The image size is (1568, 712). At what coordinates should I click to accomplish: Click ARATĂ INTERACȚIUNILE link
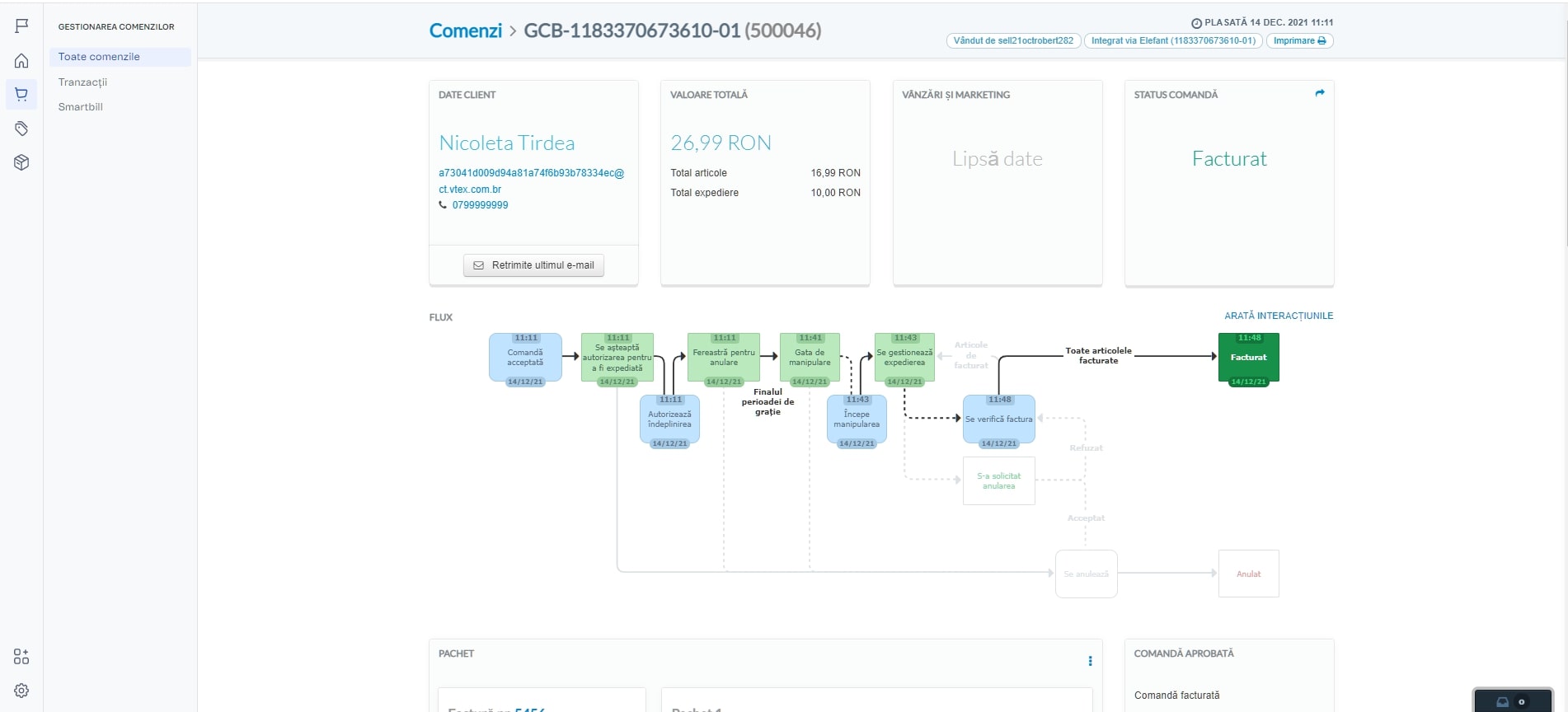pyautogui.click(x=1278, y=316)
